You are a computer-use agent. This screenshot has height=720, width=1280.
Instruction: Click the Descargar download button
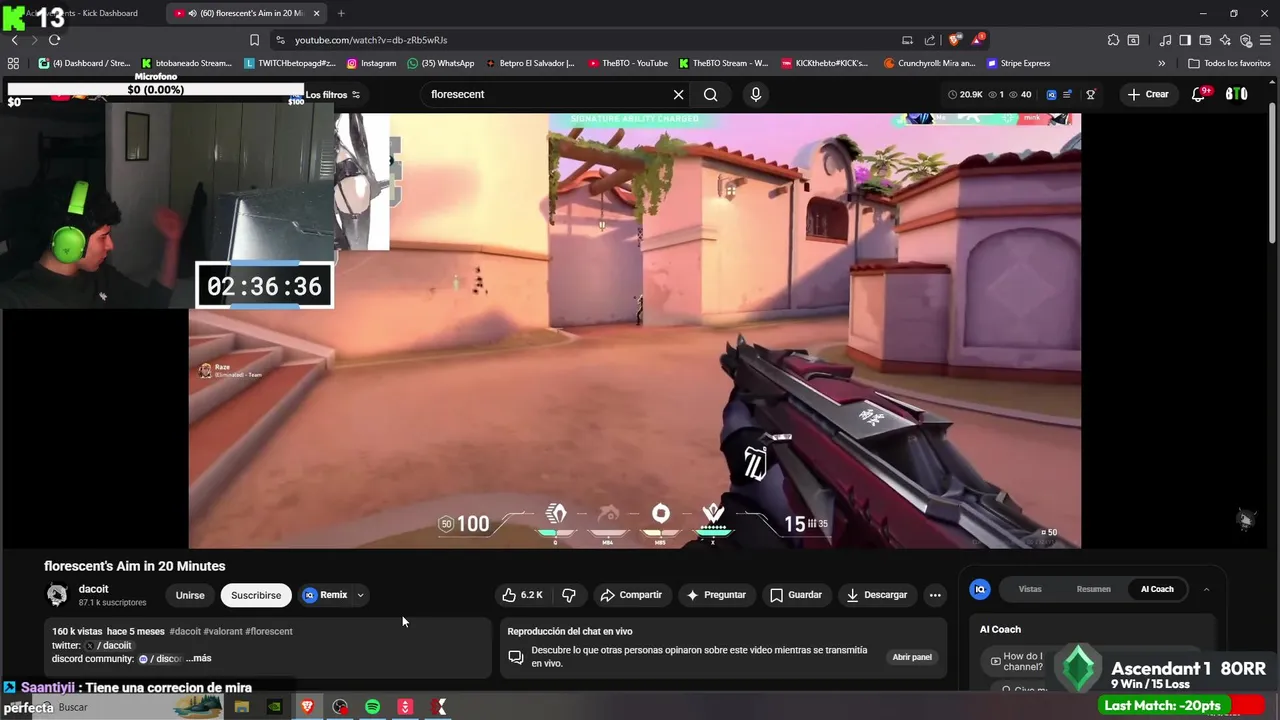click(876, 595)
